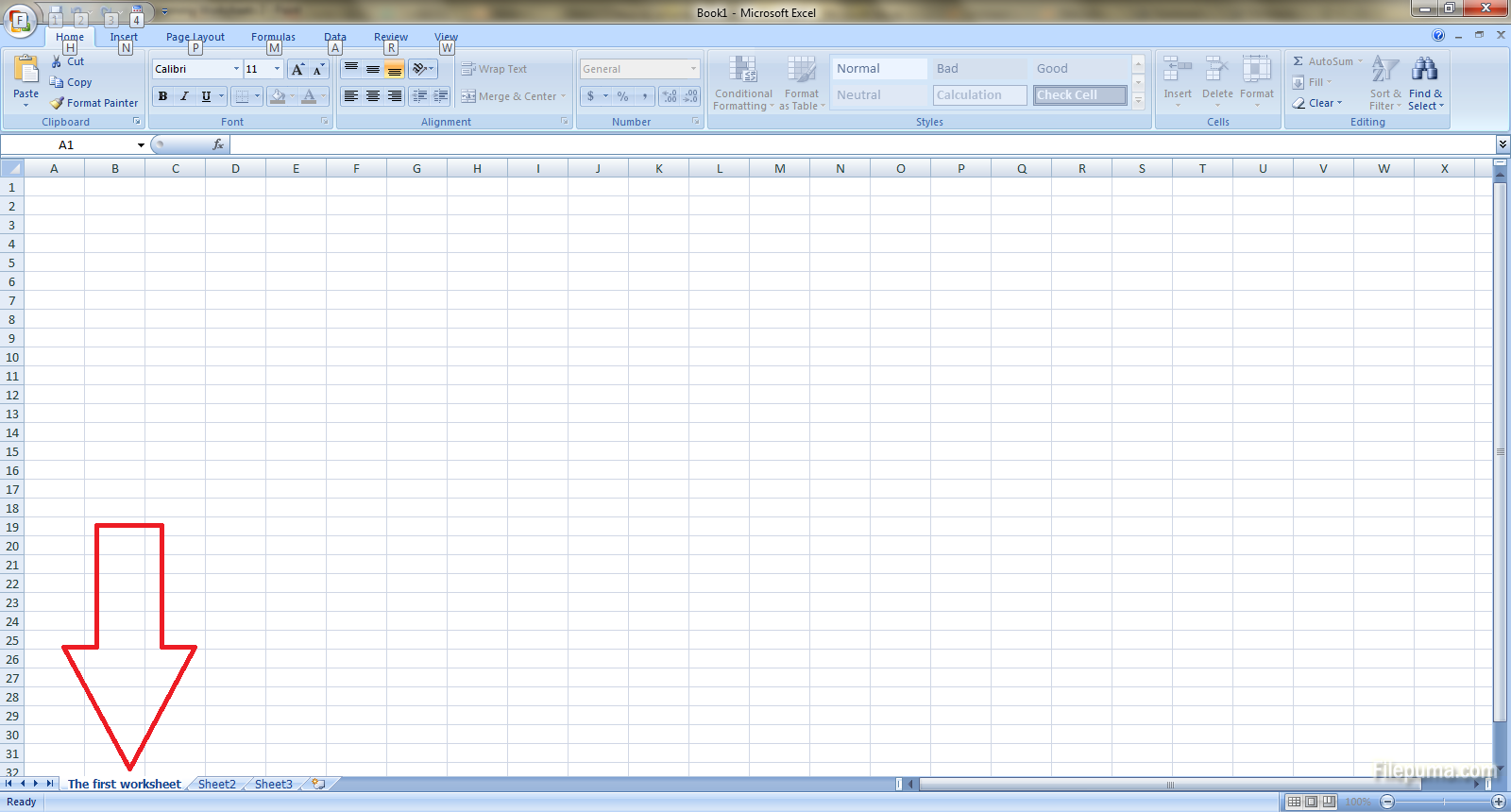Apply Accounting Number Format dollar sign

point(590,96)
